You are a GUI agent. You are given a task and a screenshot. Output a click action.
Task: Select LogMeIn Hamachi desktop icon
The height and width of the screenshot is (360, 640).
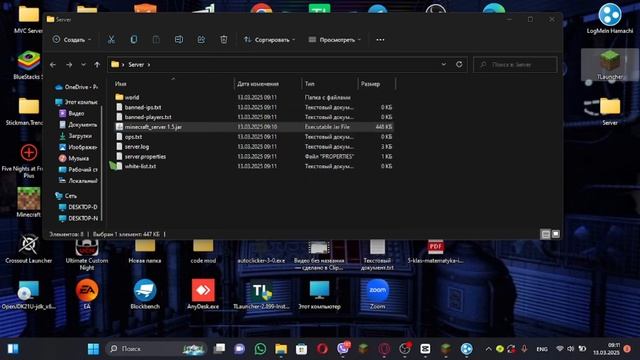click(610, 18)
